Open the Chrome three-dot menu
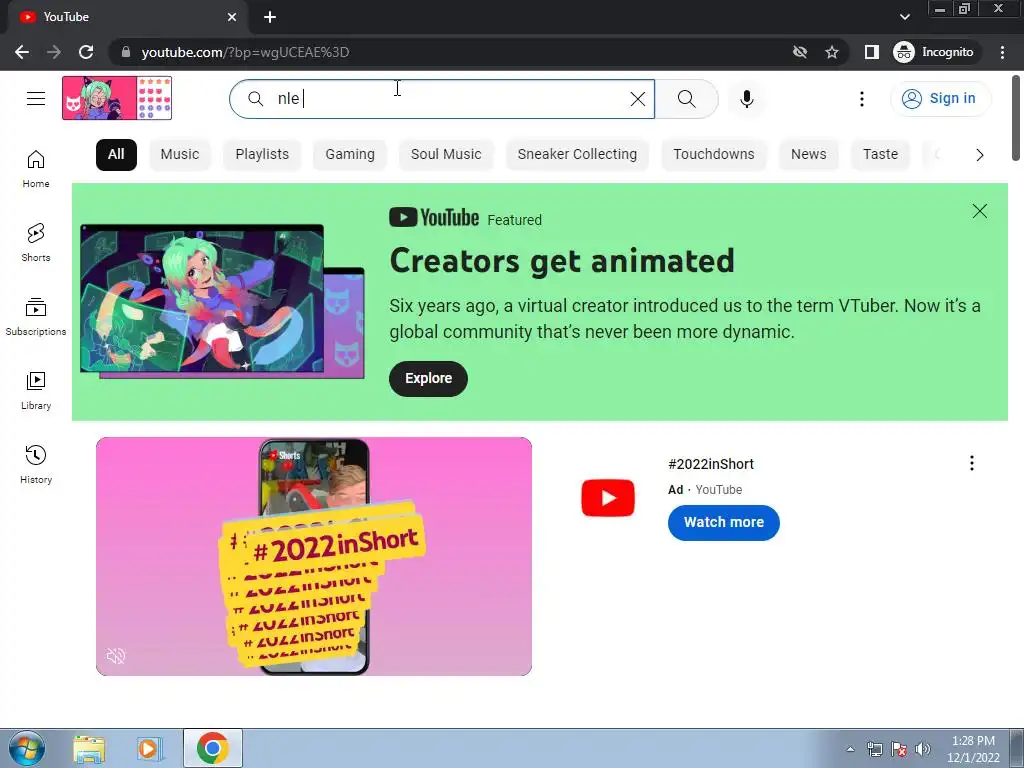 [1002, 52]
